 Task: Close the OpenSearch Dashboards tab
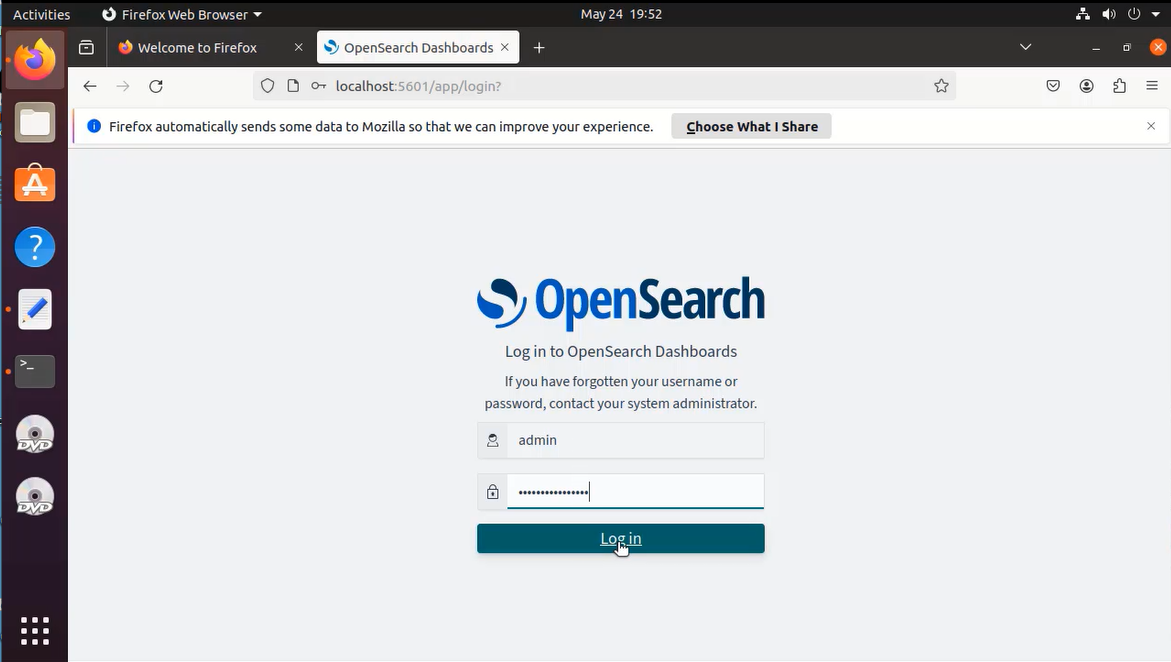(505, 47)
